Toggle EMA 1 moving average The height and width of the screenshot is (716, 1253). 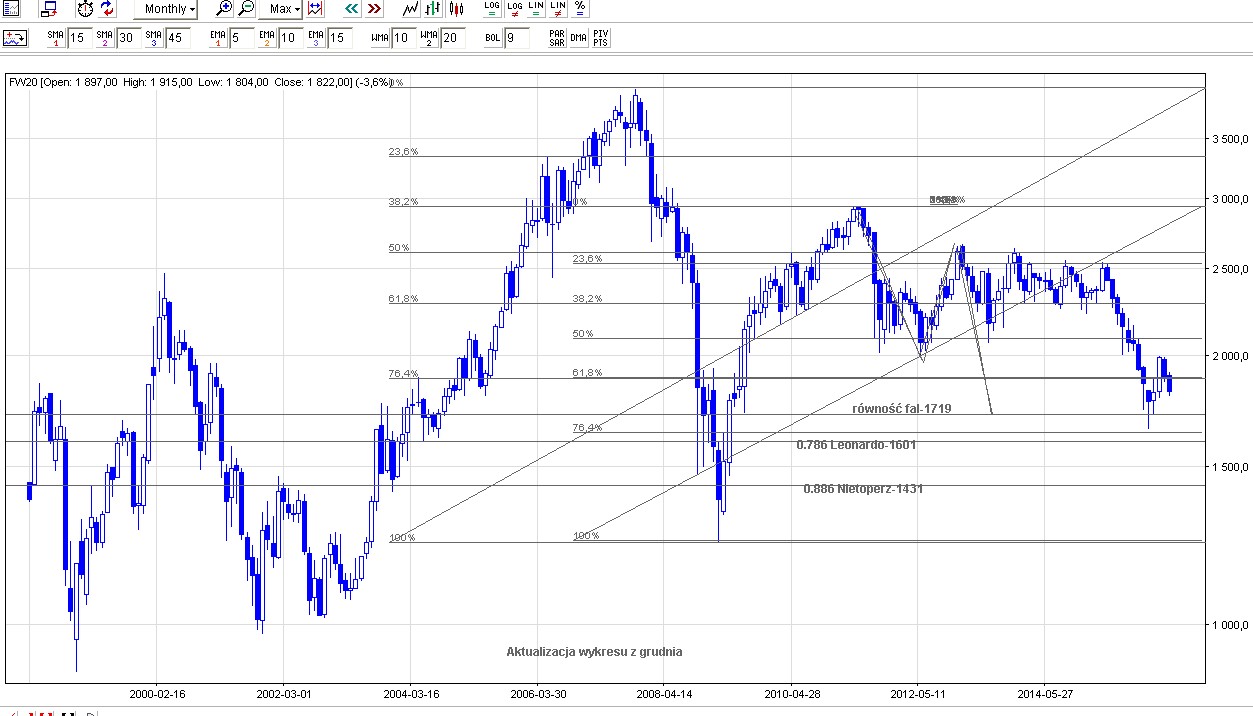point(217,38)
